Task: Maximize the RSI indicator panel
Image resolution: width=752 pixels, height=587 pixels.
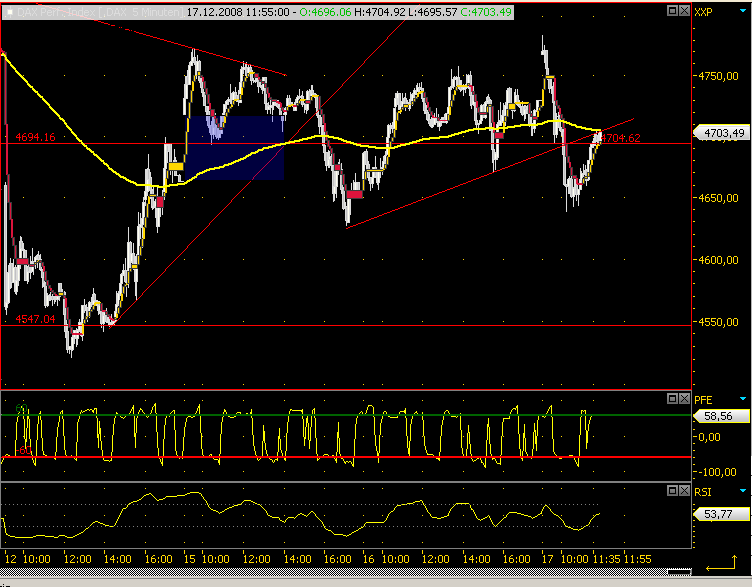Action: click(672, 491)
